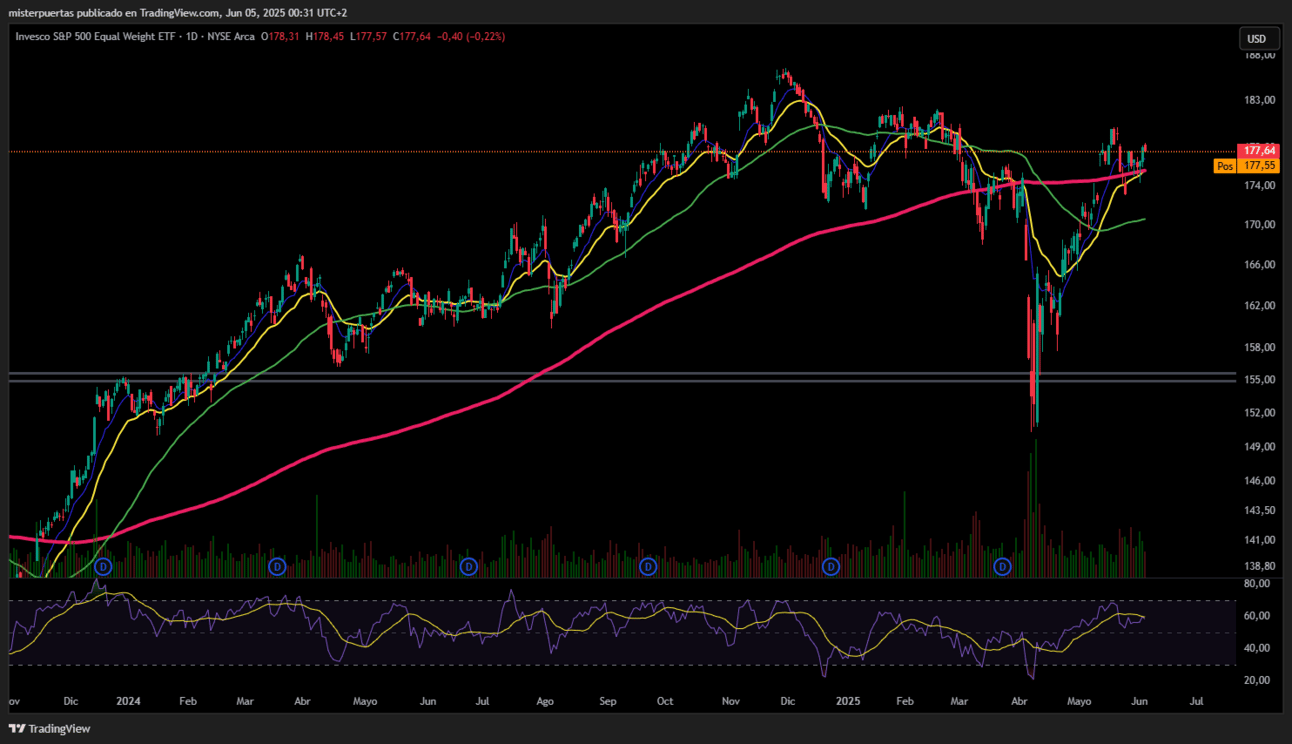Click the '146,00' price axis label

pyautogui.click(x=1259, y=481)
